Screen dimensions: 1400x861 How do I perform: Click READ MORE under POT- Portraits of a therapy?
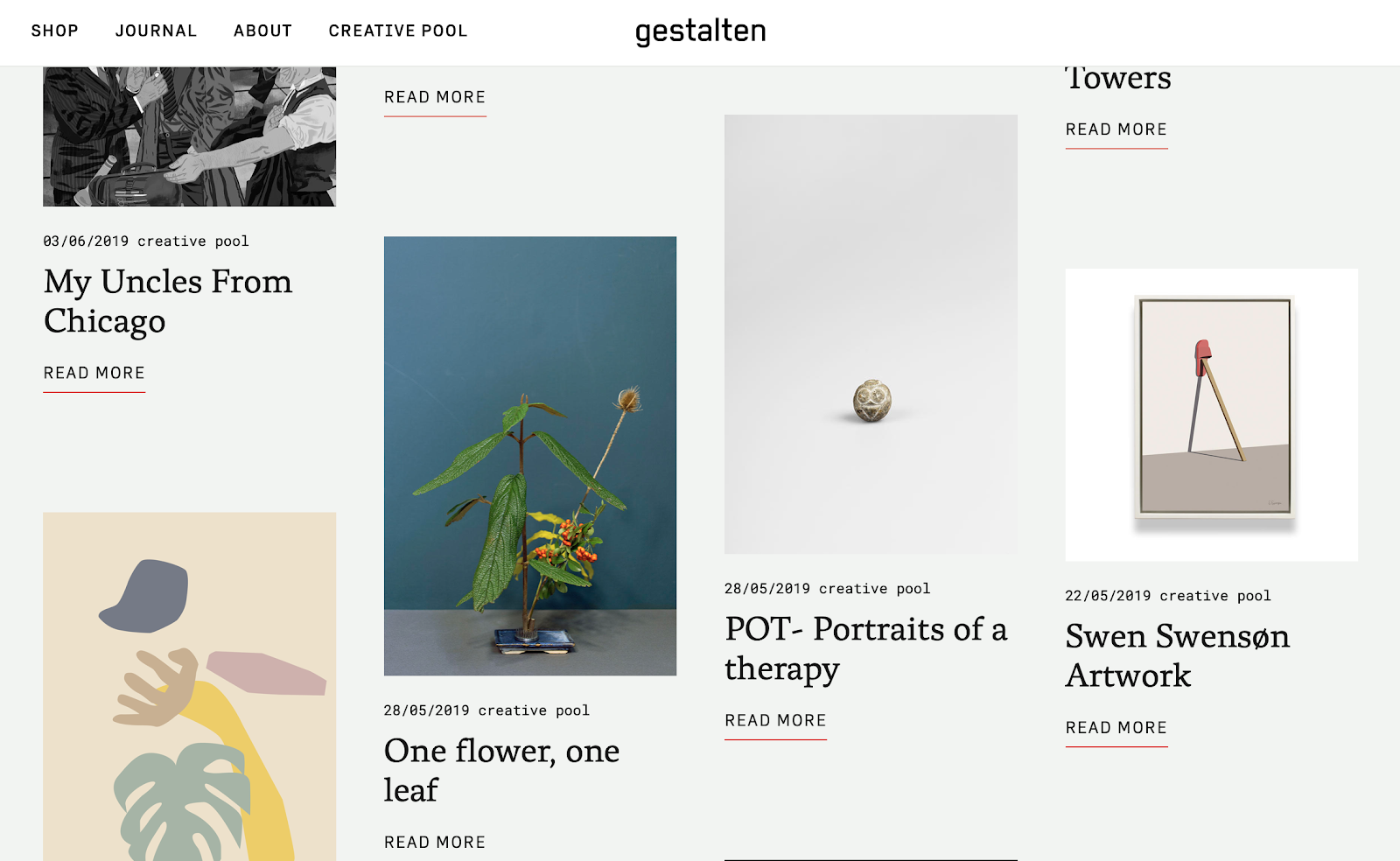tap(775, 721)
